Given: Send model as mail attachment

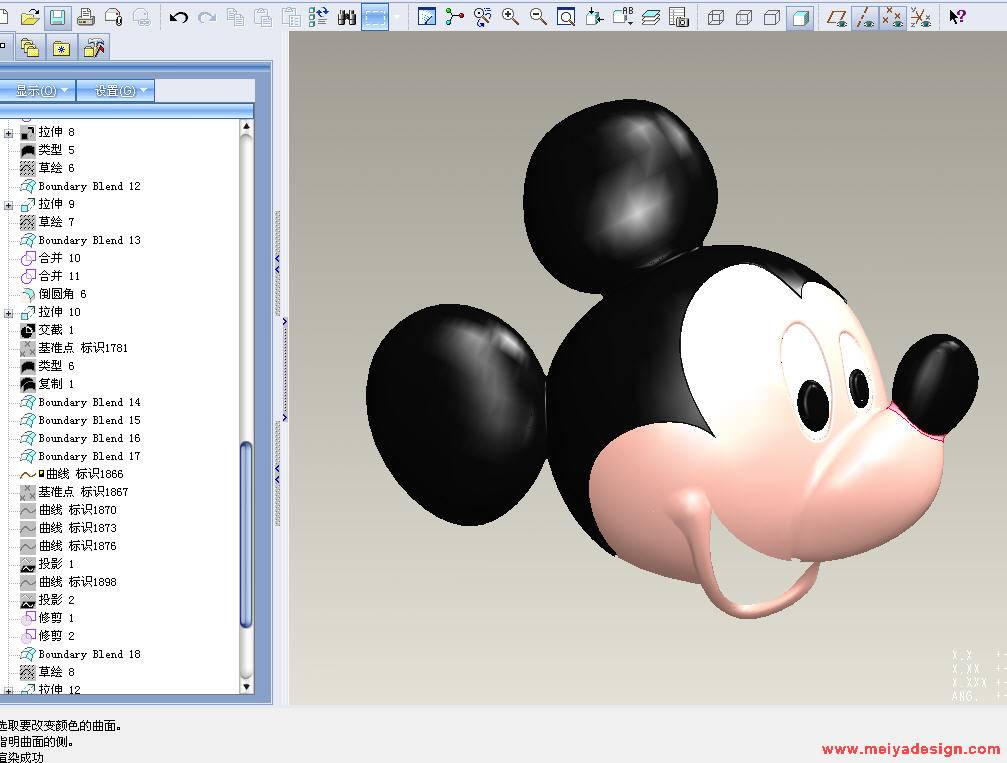Looking at the screenshot, I should pos(113,17).
